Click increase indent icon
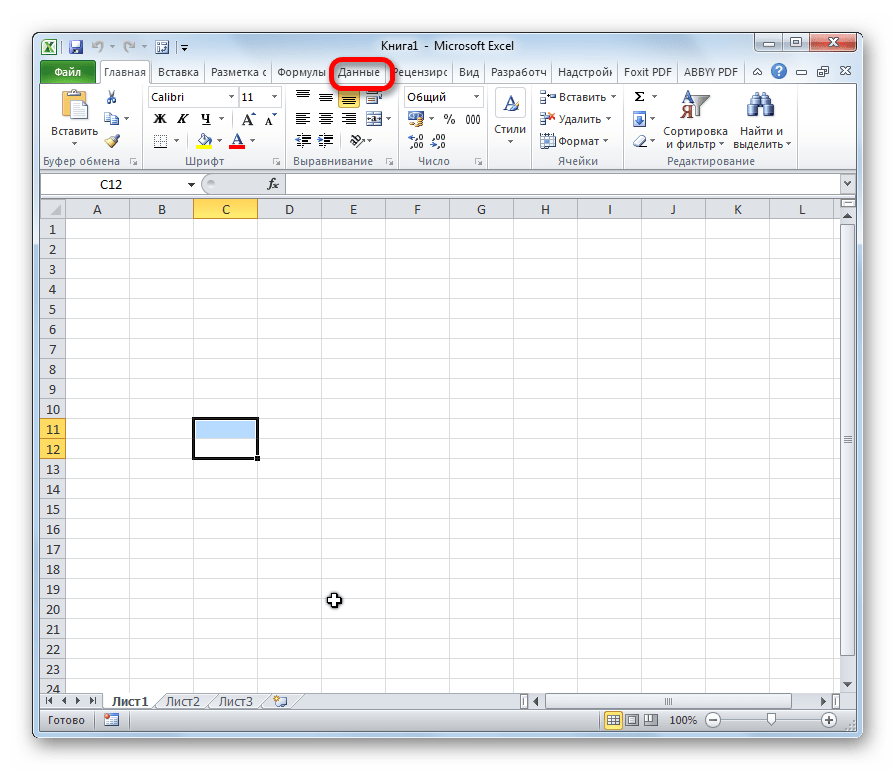896x771 pixels. (x=326, y=141)
